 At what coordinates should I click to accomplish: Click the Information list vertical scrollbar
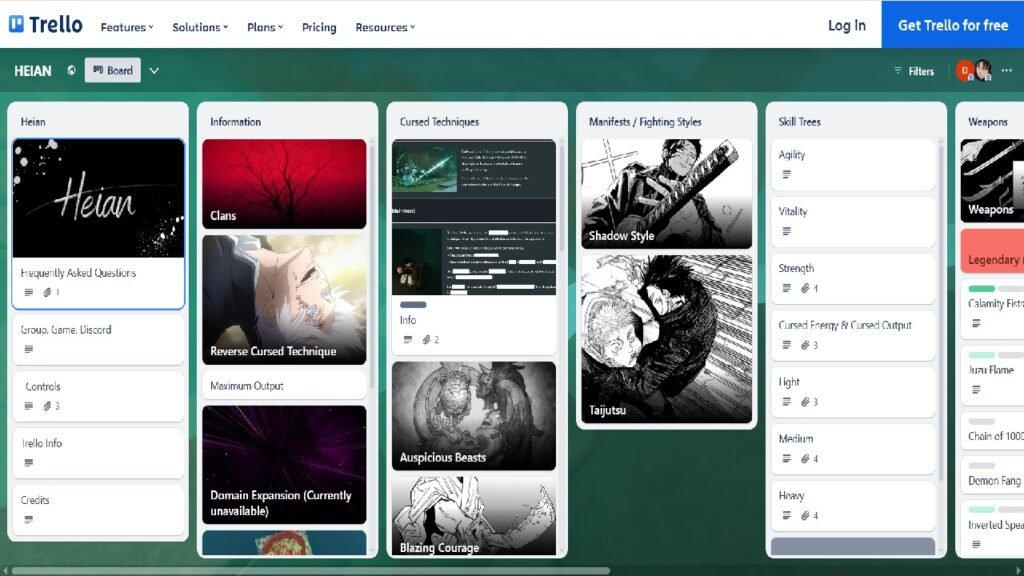[372, 264]
